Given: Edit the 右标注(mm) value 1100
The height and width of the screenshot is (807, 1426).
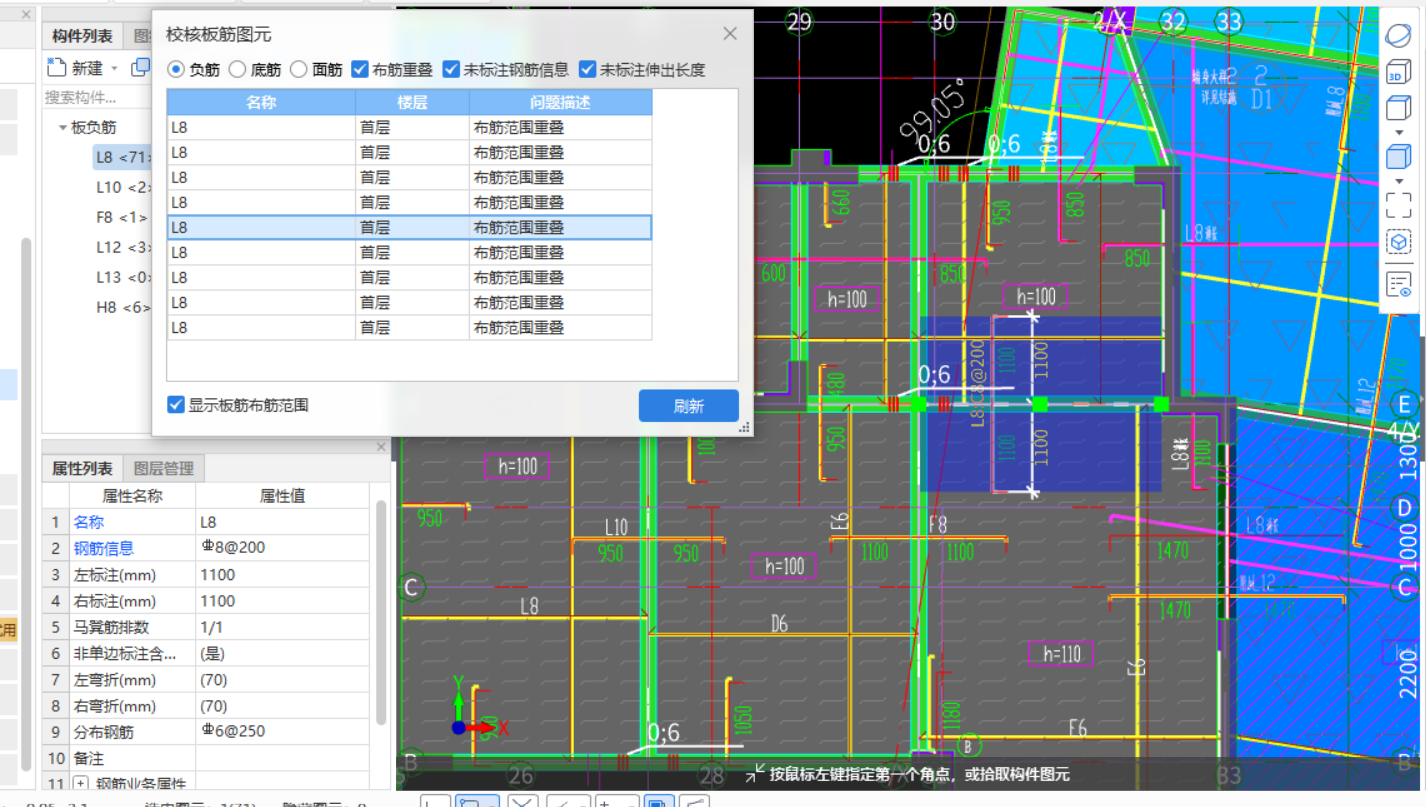Looking at the screenshot, I should coord(283,601).
